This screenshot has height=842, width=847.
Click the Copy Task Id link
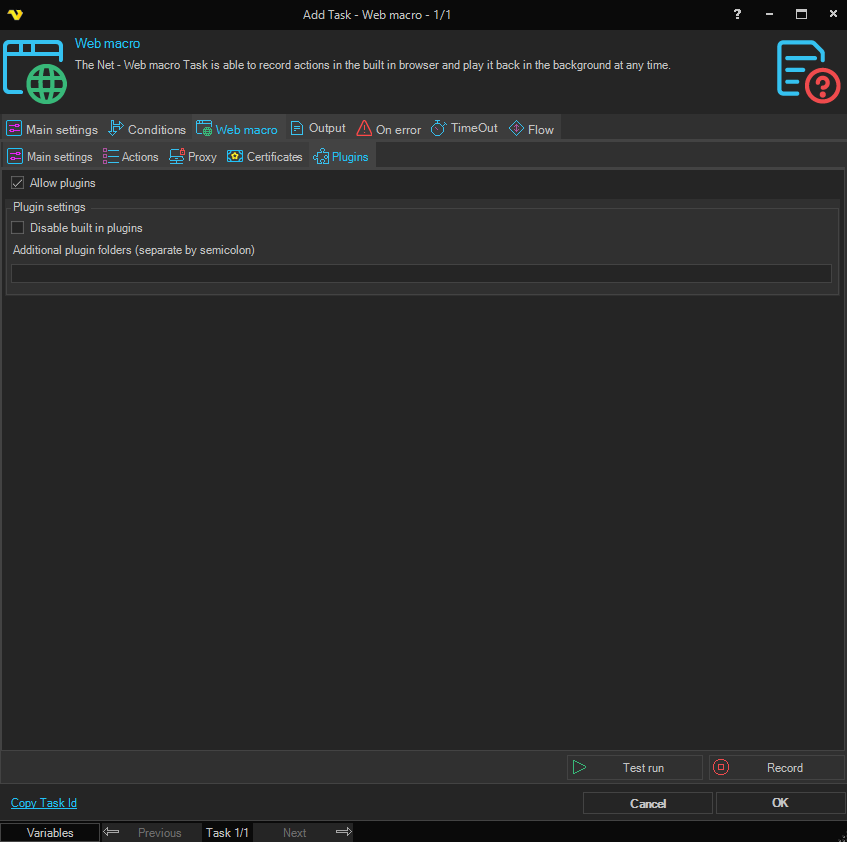[x=44, y=803]
